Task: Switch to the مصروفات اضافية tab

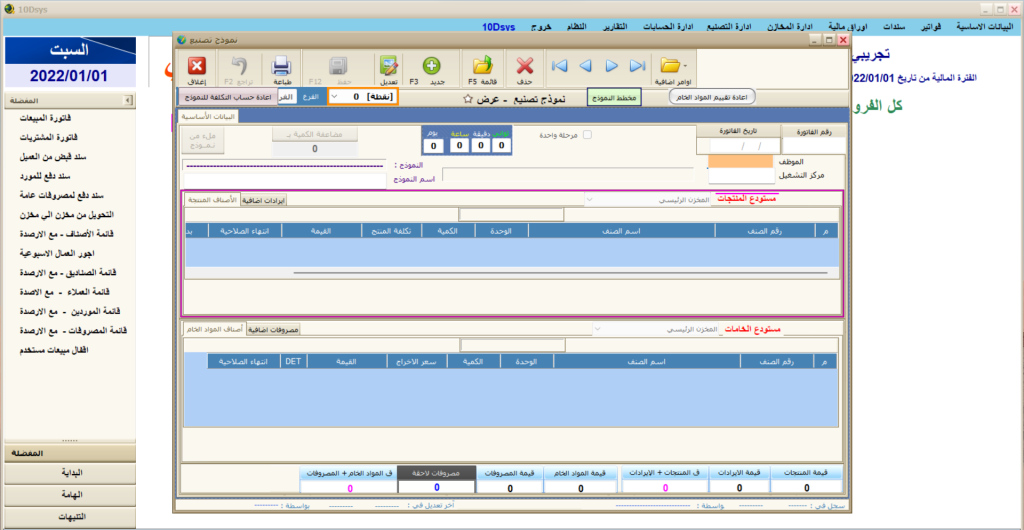Action: pyautogui.click(x=274, y=330)
